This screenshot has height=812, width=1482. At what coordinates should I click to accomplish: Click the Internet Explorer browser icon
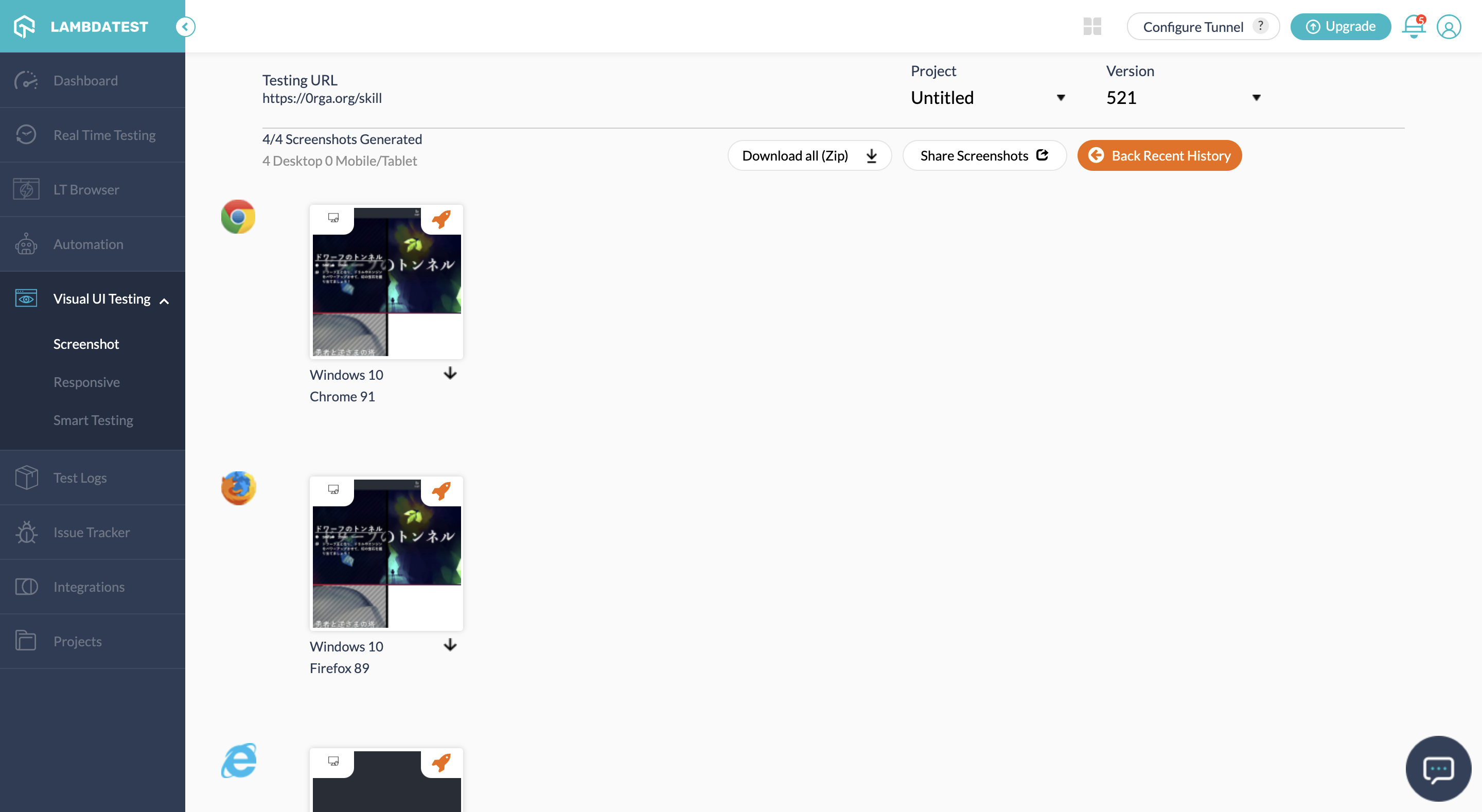(x=238, y=760)
